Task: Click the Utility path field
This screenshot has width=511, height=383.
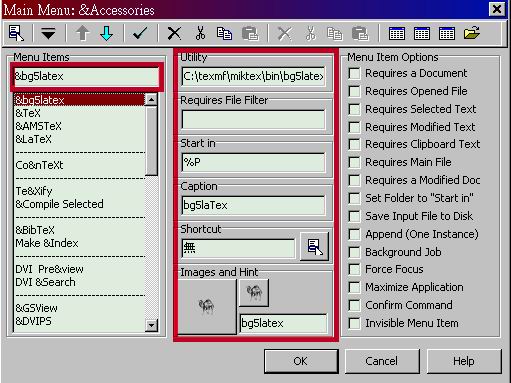Action: click(253, 77)
